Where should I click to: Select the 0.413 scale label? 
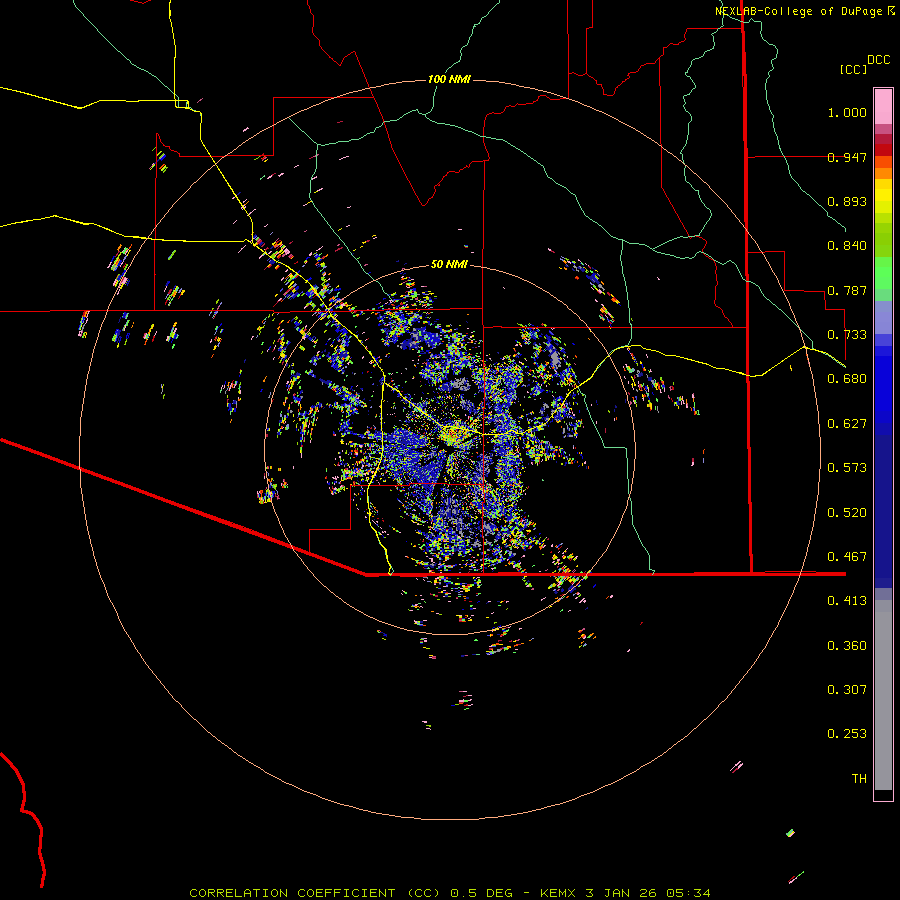pyautogui.click(x=847, y=601)
